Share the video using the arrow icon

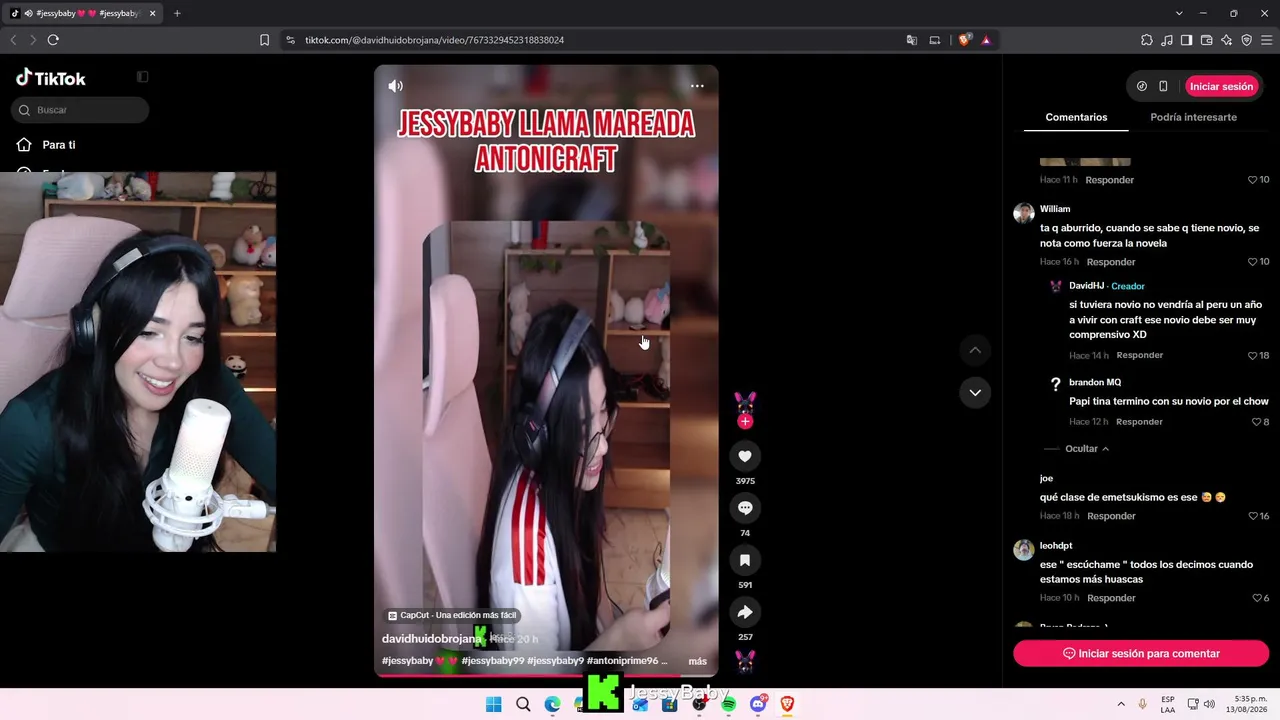tap(745, 612)
